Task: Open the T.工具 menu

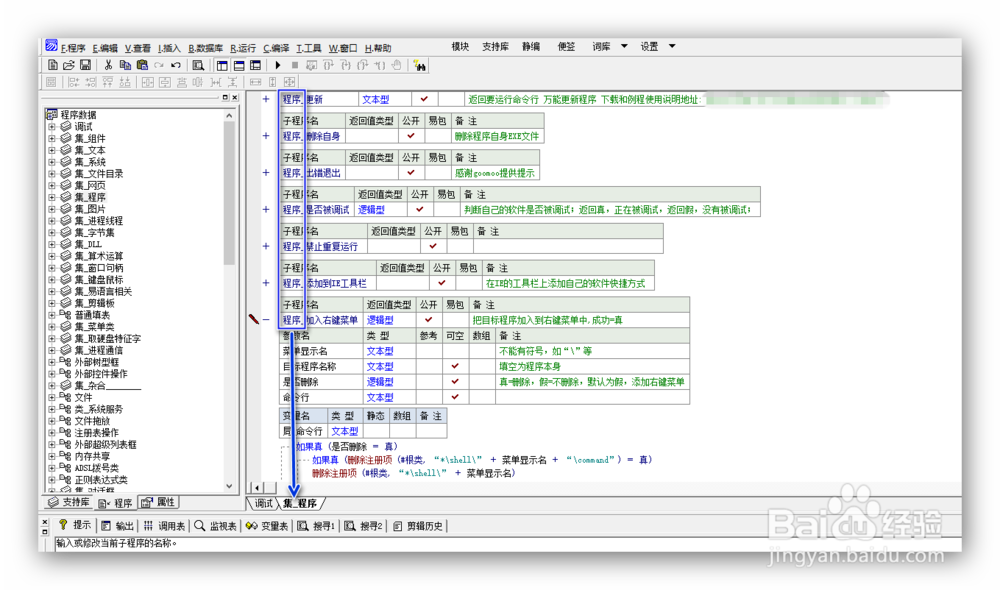Action: [309, 48]
